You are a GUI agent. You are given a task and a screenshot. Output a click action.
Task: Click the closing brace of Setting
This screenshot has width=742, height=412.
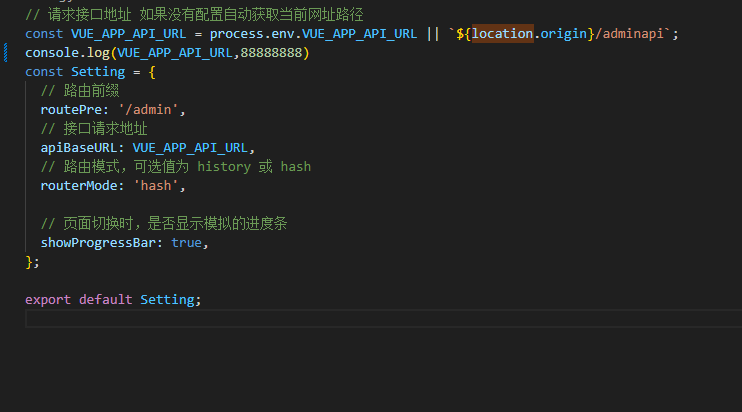click(x=29, y=262)
